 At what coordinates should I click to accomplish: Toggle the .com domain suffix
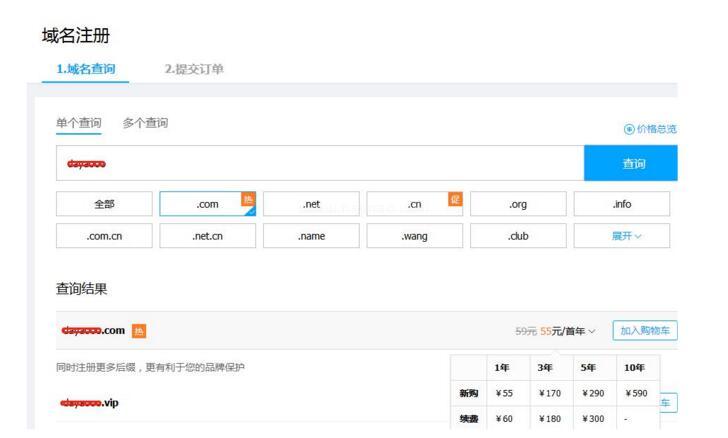coord(207,204)
